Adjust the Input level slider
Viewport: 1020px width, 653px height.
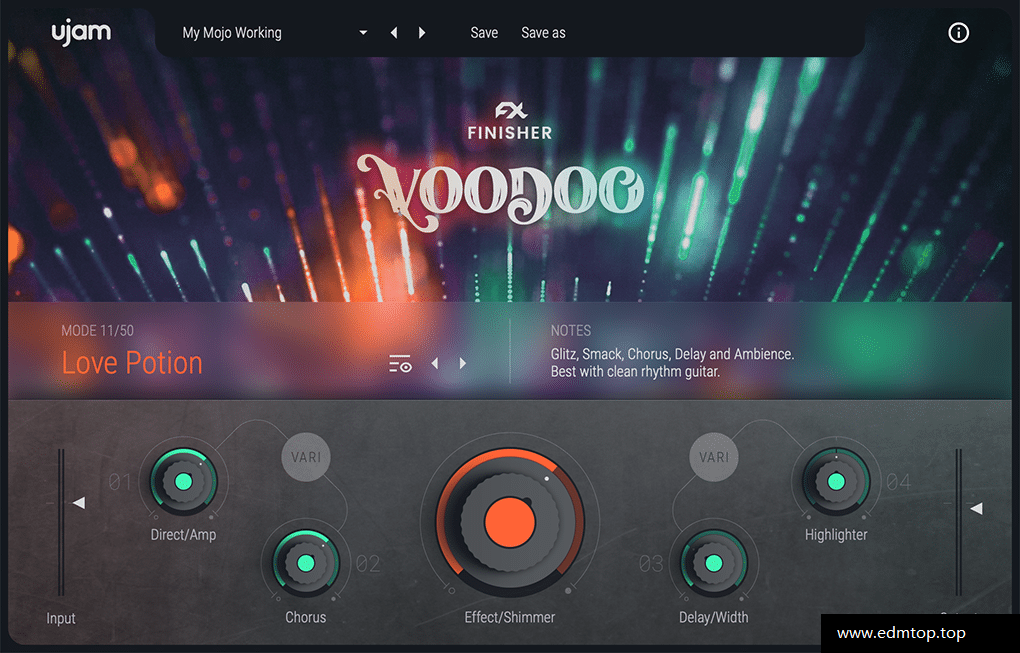[x=60, y=520]
